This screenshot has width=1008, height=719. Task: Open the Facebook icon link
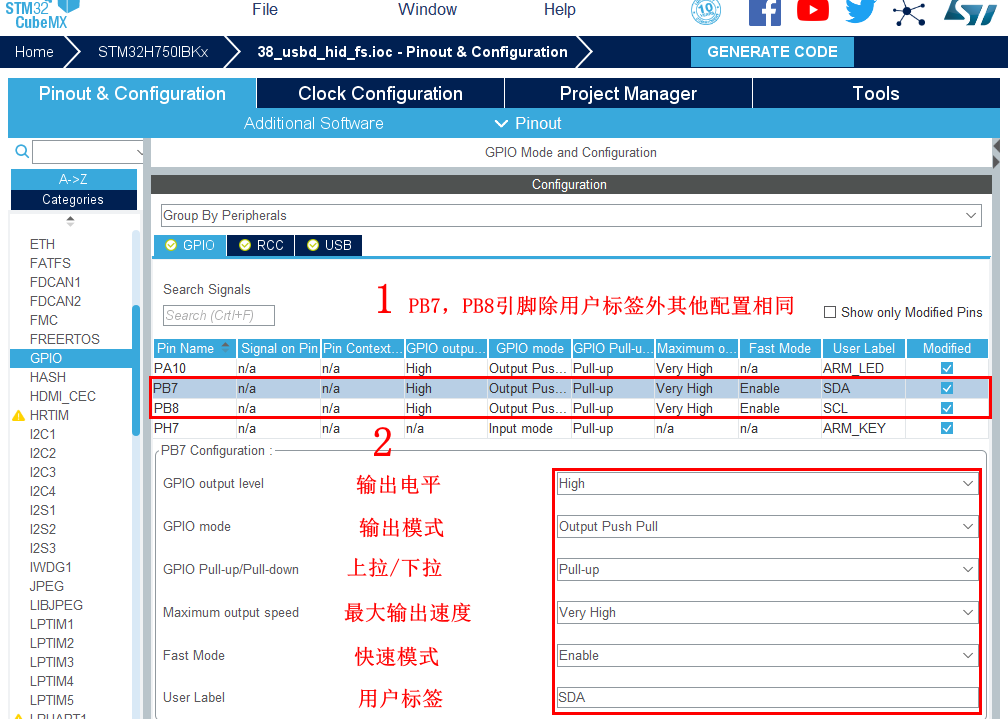pyautogui.click(x=765, y=11)
